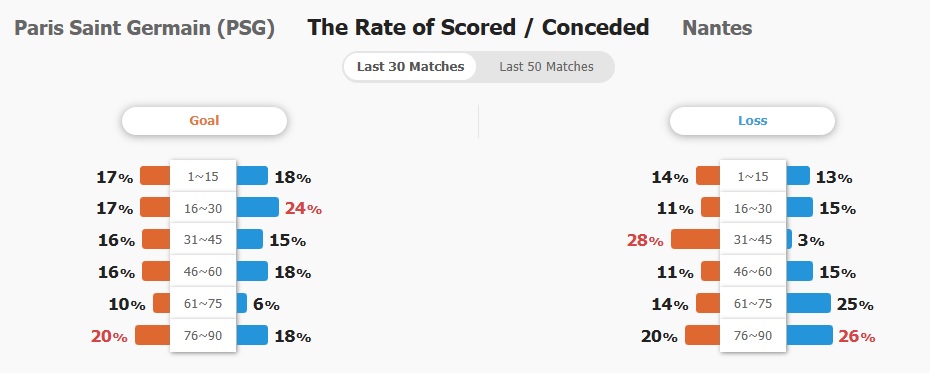Select the orange 28% Loss bar

pyautogui.click(x=695, y=239)
